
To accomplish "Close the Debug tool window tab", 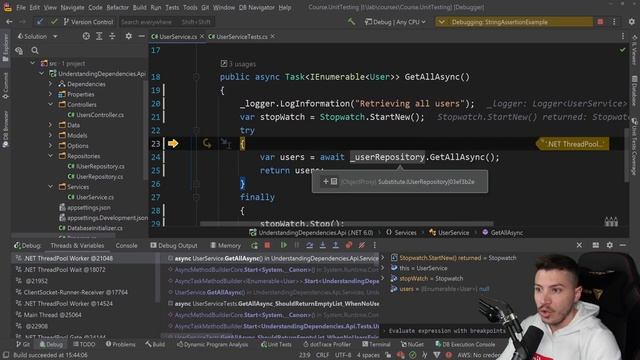I will (579, 245).
